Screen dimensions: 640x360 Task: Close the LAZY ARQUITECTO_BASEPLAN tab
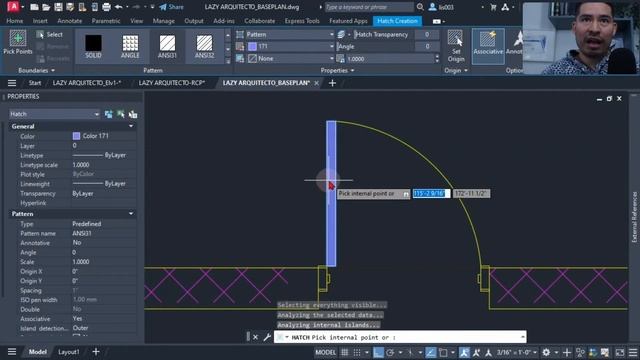tap(316, 83)
